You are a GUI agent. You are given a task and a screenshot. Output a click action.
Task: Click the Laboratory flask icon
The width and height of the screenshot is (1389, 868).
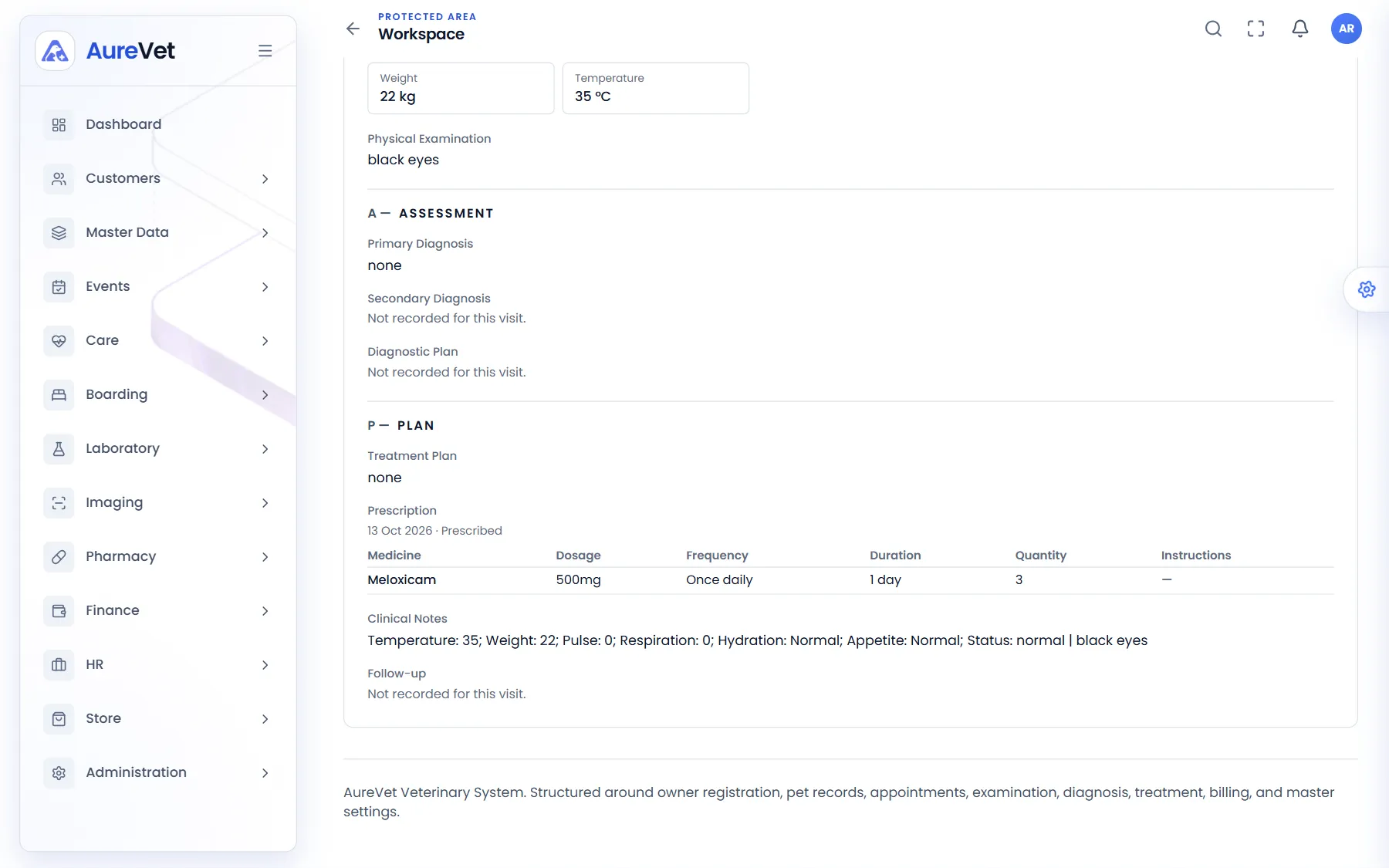point(59,449)
